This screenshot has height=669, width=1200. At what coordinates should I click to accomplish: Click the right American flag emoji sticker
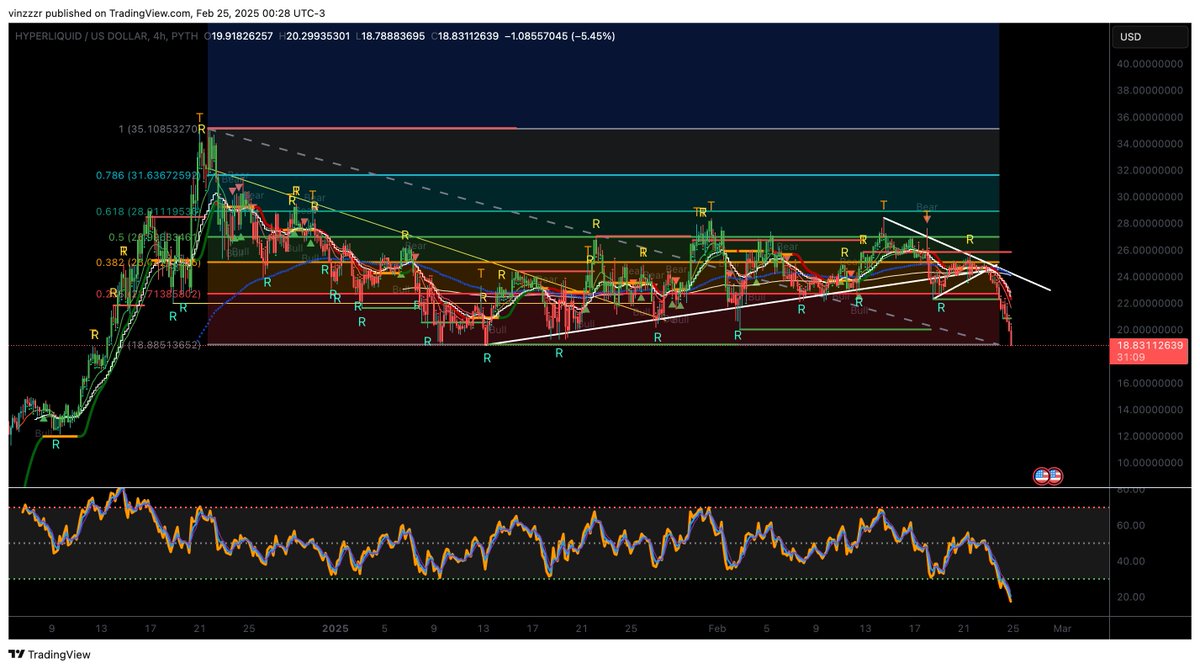pyautogui.click(x=1055, y=474)
